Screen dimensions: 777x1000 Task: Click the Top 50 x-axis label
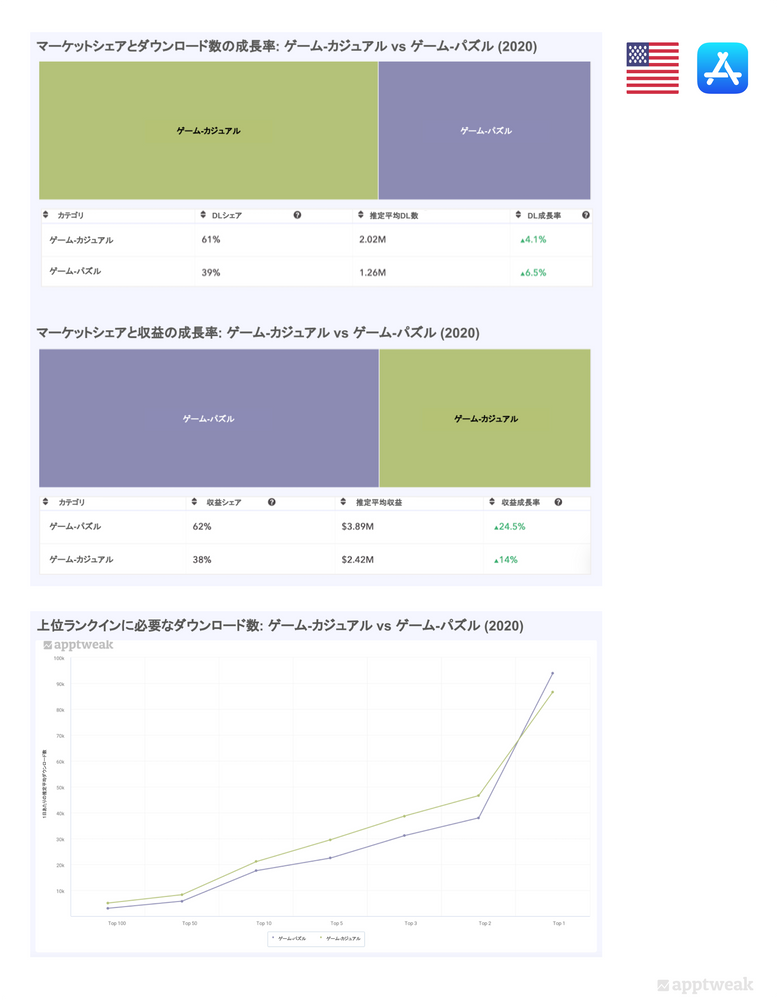click(x=189, y=923)
